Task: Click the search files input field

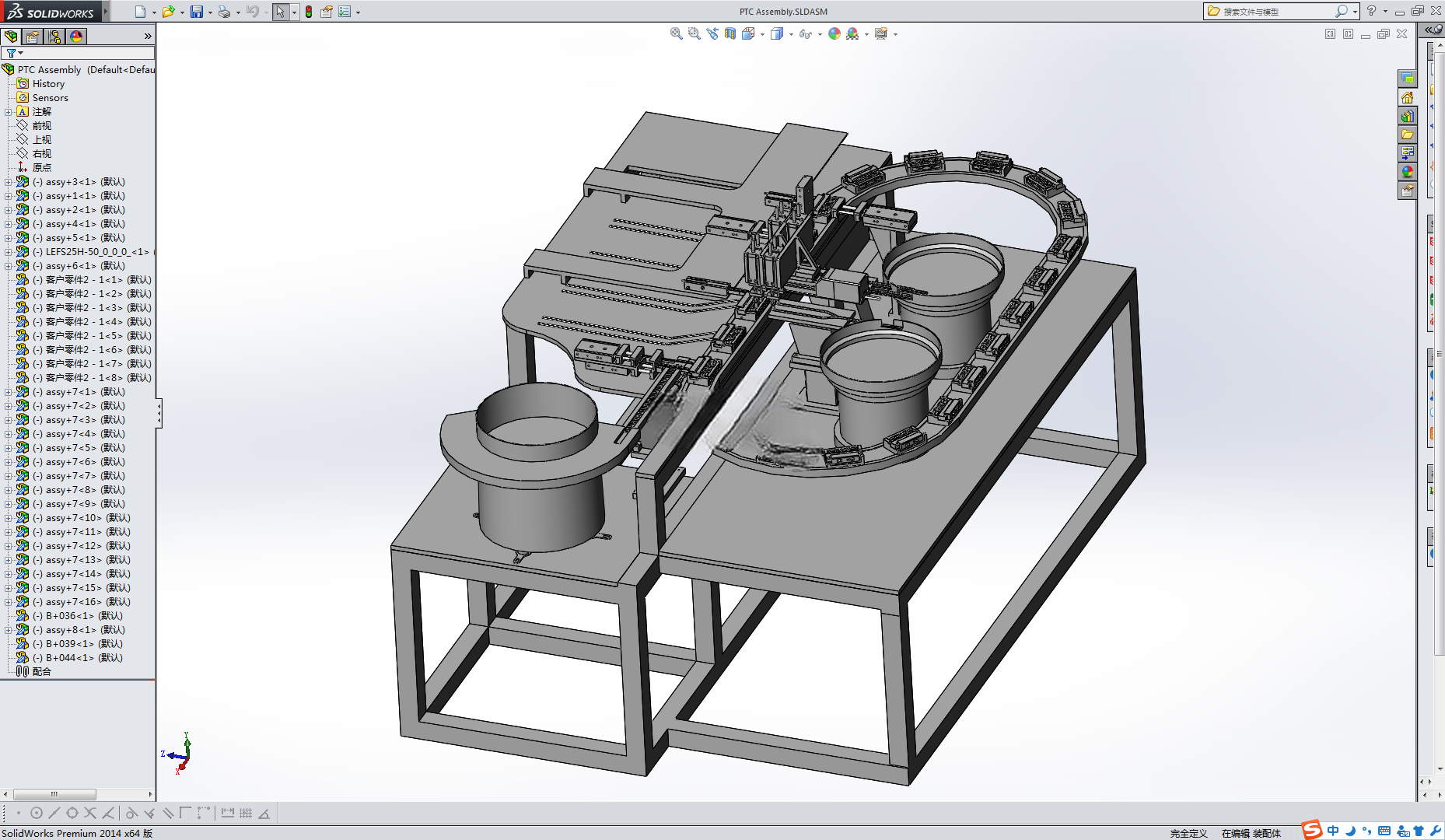Action: tap(1277, 12)
